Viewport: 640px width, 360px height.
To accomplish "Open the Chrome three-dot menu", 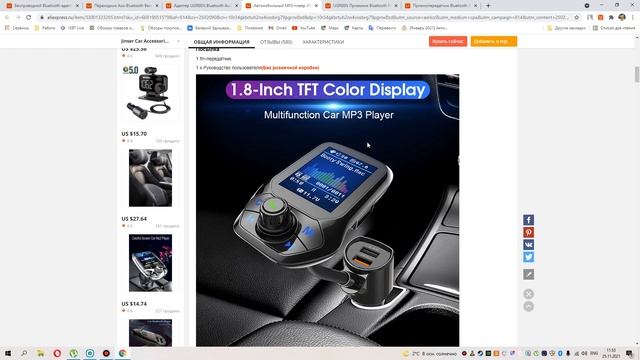I will tap(632, 18).
